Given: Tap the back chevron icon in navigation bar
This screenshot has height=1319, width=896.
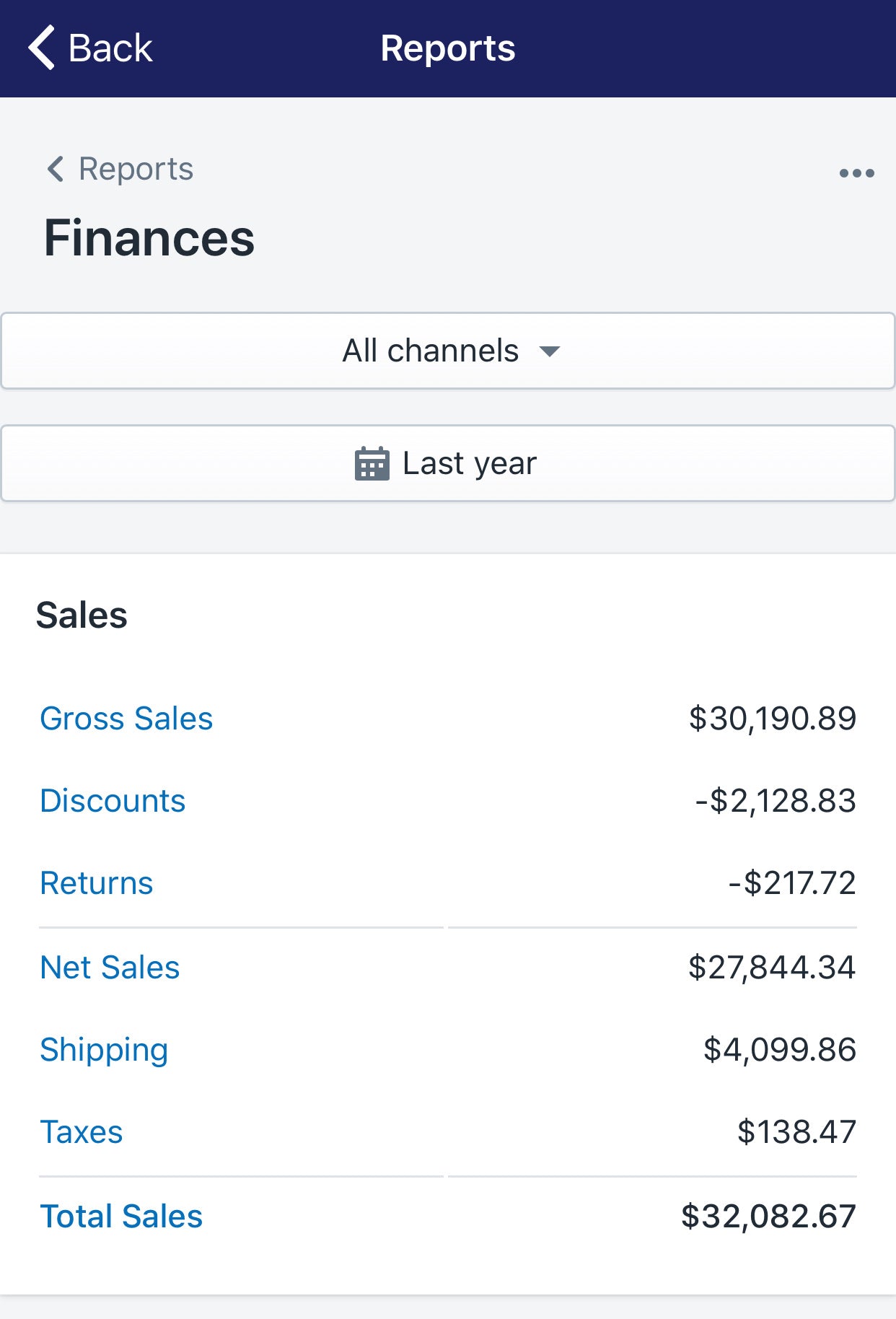Looking at the screenshot, I should 41,48.
